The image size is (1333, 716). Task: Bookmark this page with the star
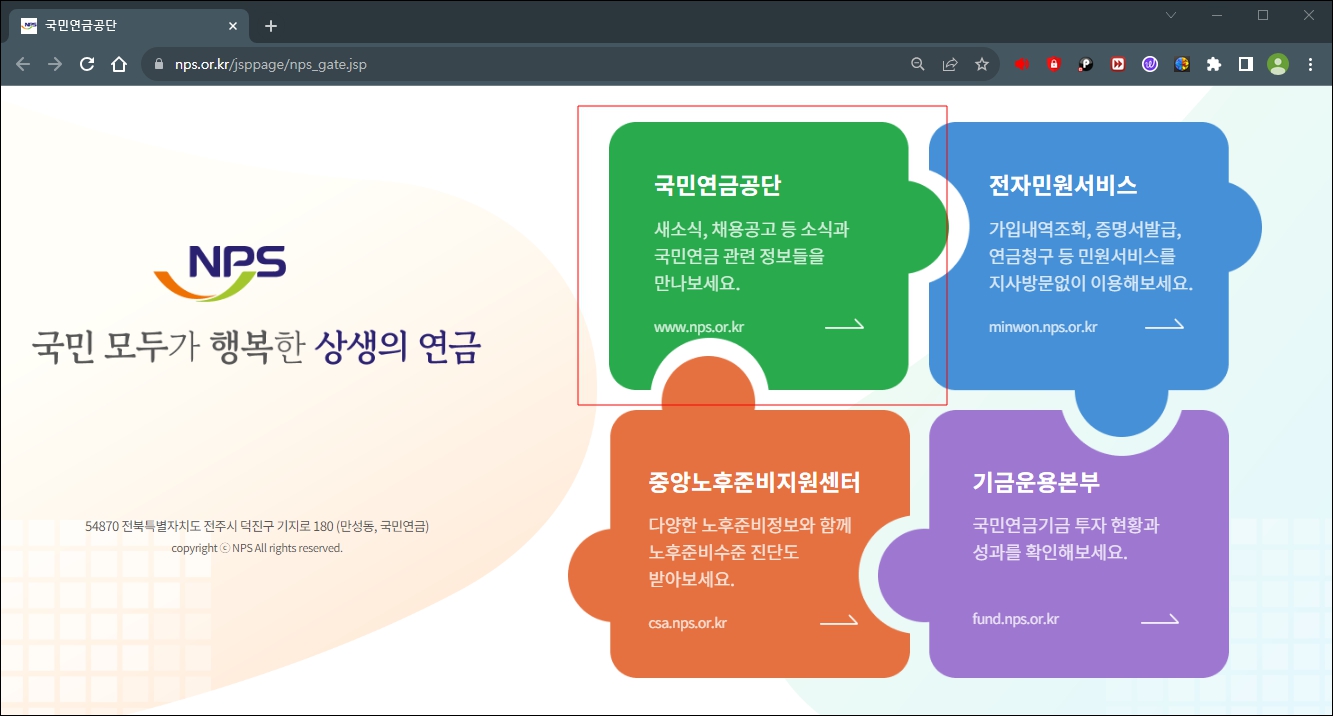click(x=982, y=64)
